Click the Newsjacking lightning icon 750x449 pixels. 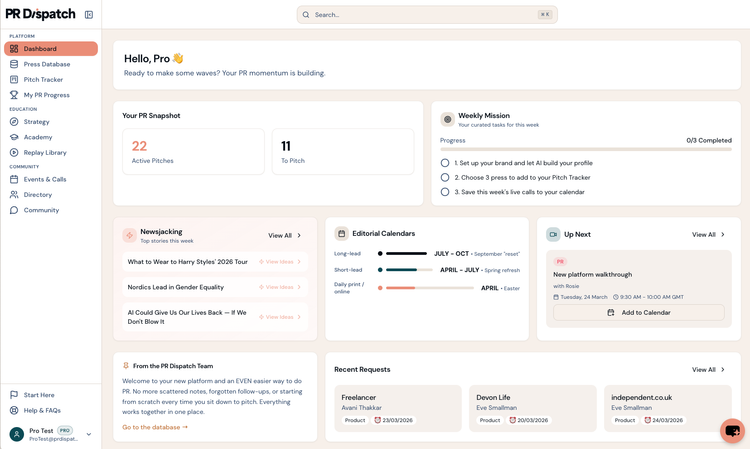coord(129,235)
